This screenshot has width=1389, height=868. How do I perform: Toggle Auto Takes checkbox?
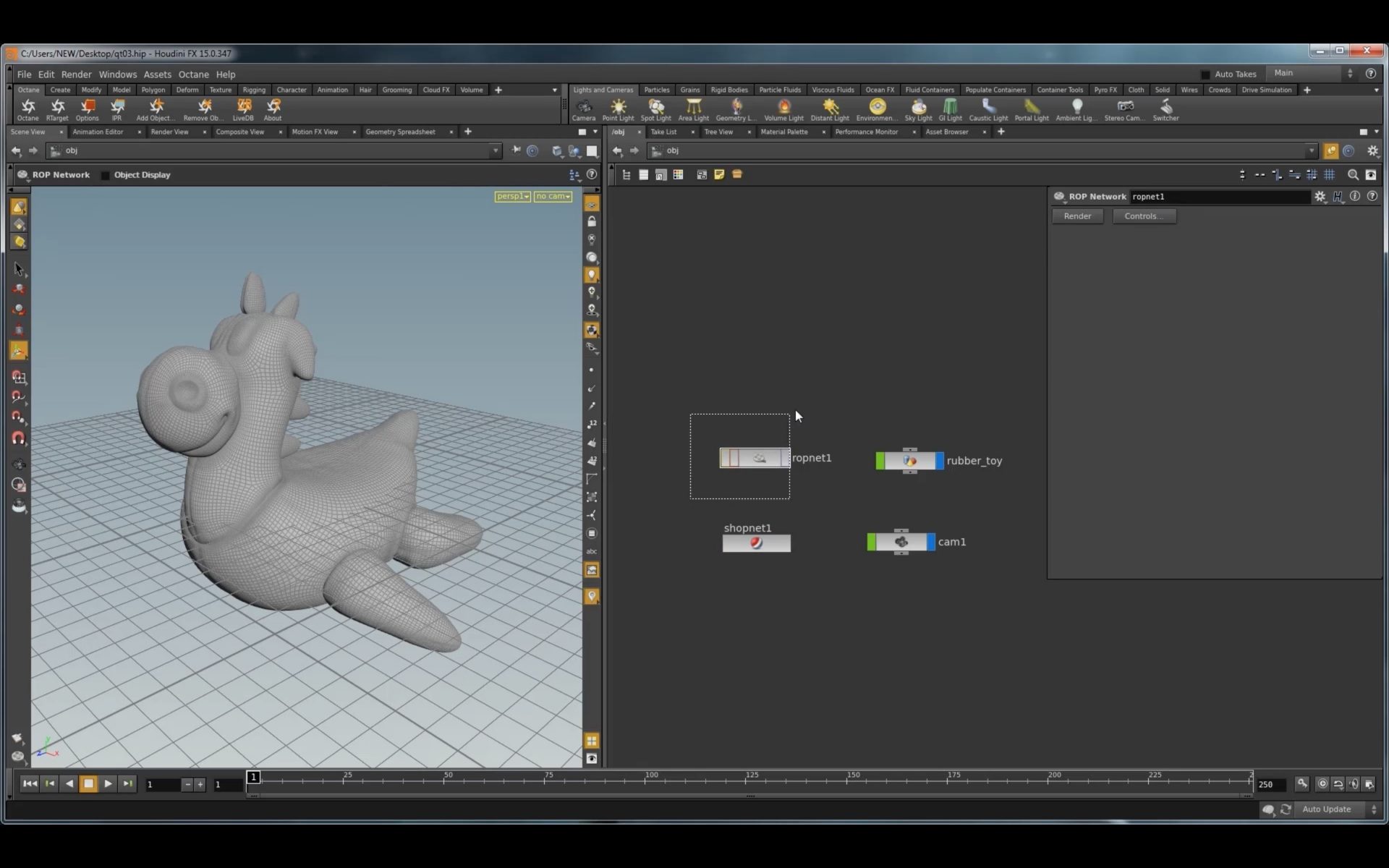point(1205,74)
